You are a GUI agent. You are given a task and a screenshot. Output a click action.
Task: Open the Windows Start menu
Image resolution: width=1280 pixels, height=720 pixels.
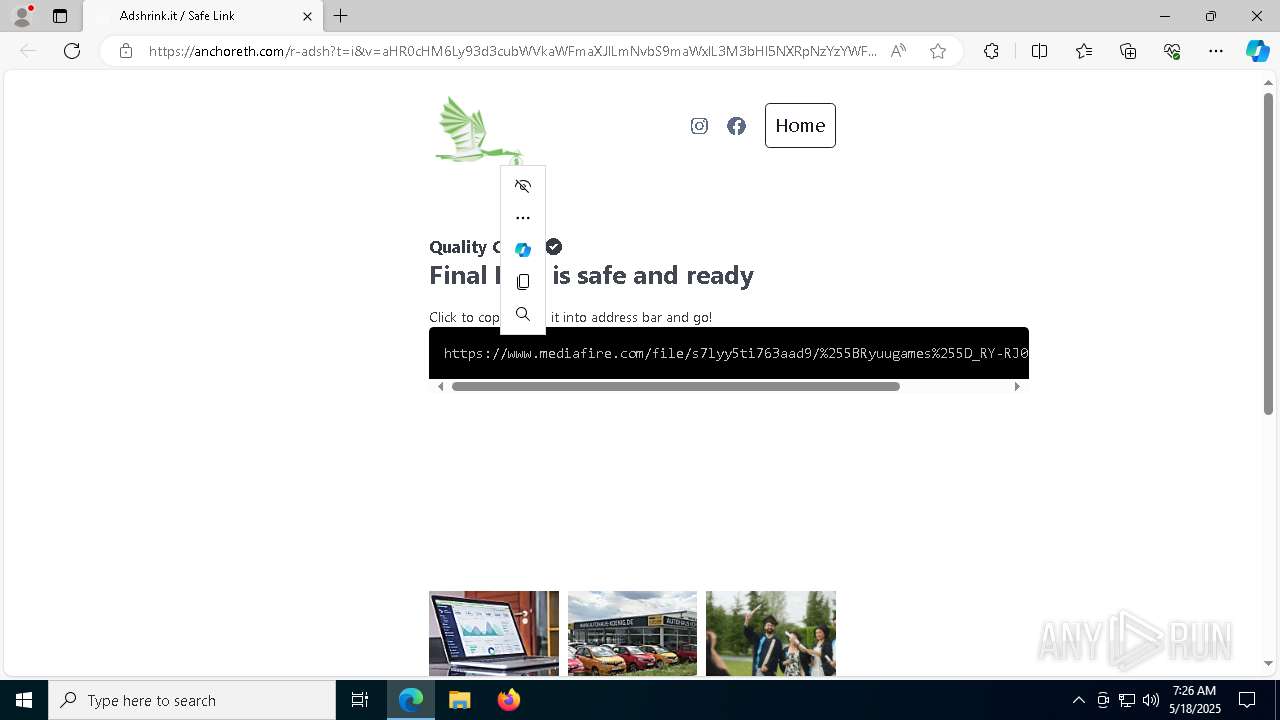click(x=24, y=700)
